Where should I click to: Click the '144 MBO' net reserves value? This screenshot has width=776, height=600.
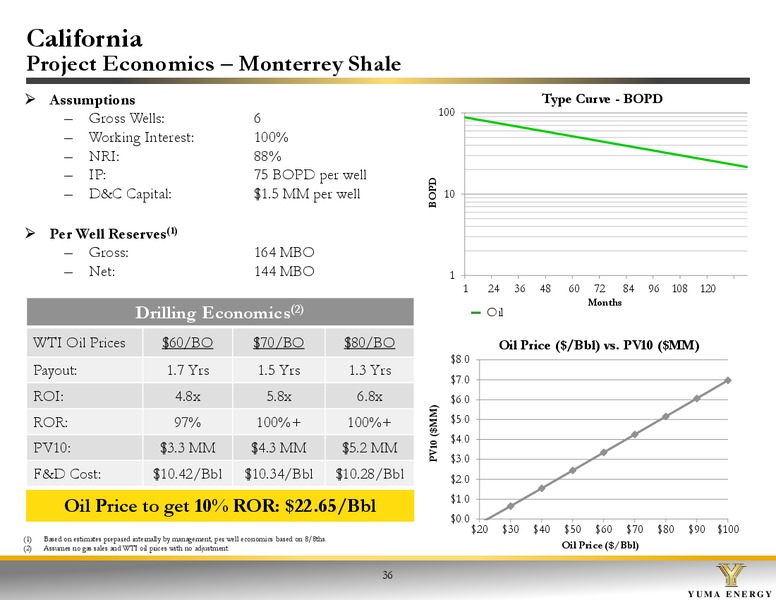coord(284,271)
